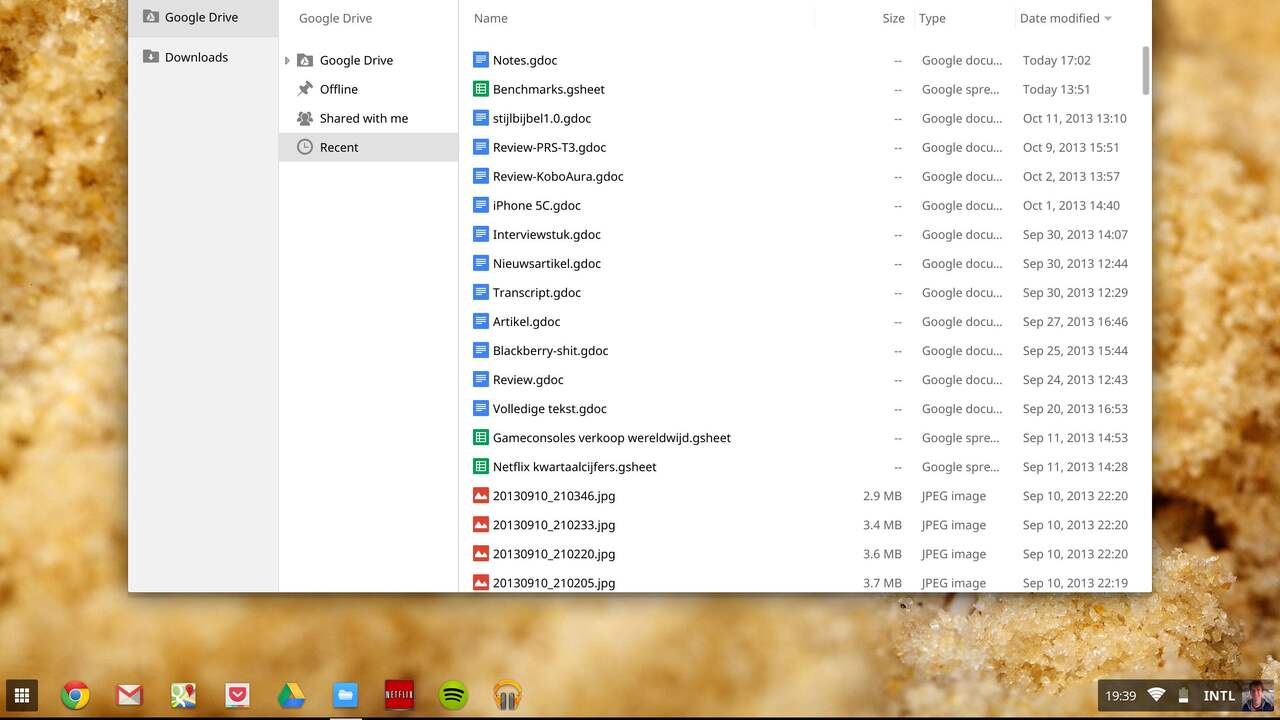The image size is (1280, 720).
Task: Open Gmail from the shelf
Action: pyautogui.click(x=130, y=695)
